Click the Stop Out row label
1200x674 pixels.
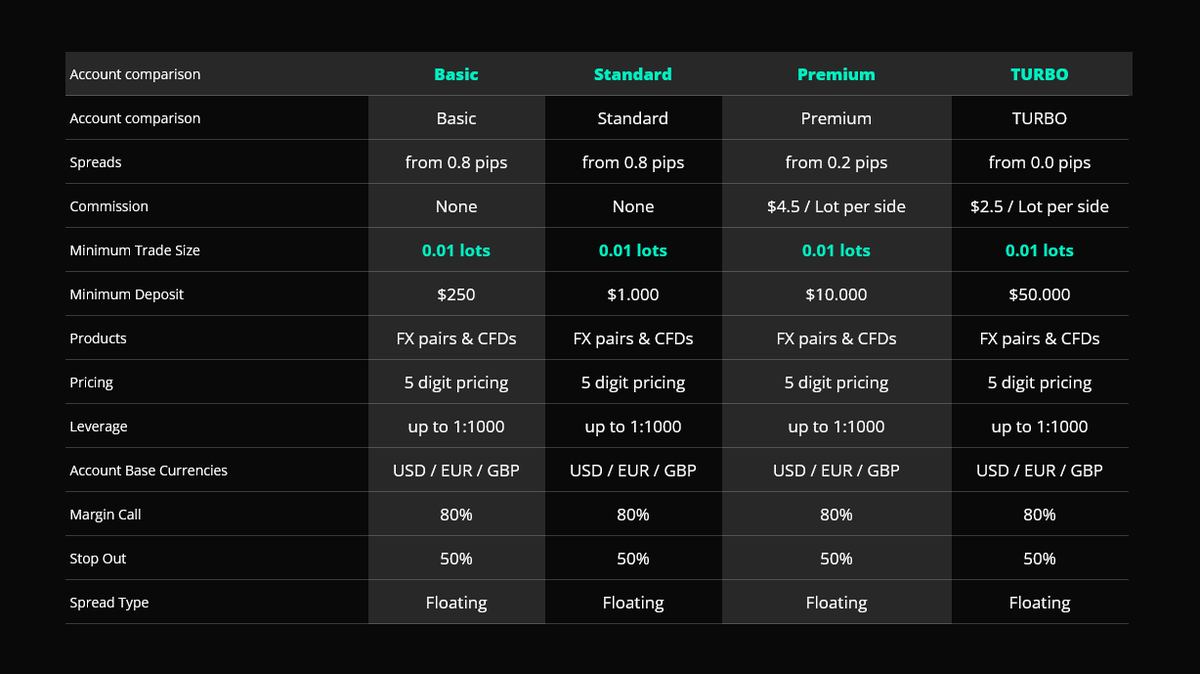point(98,558)
